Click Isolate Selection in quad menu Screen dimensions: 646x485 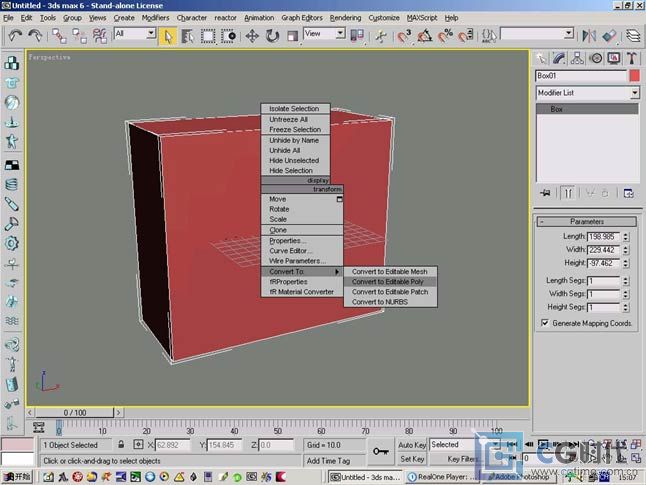pos(295,109)
